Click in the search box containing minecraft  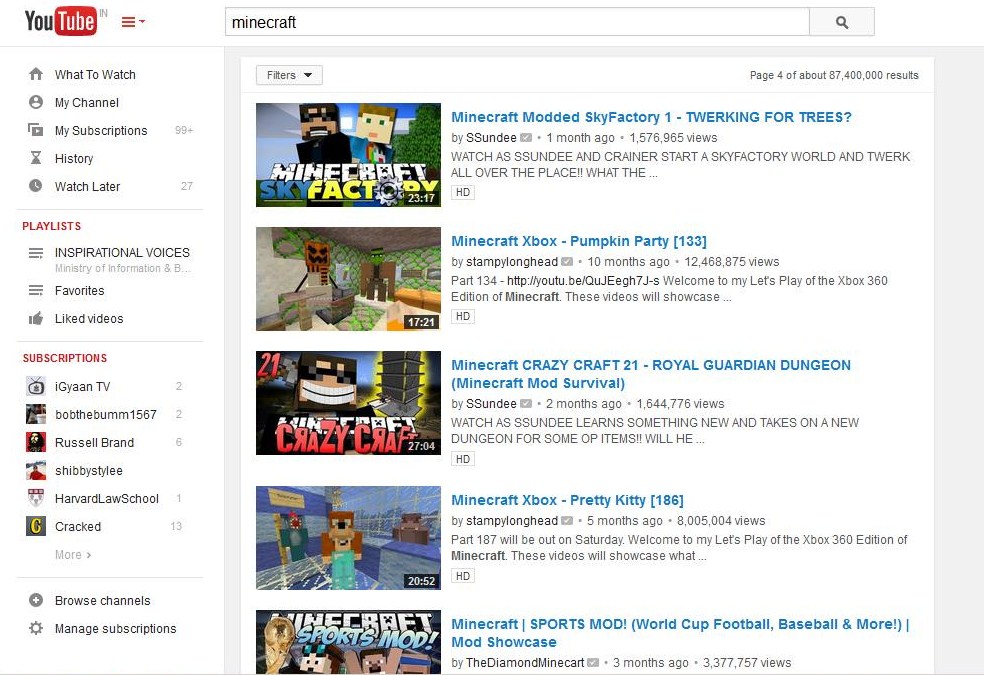tap(516, 22)
